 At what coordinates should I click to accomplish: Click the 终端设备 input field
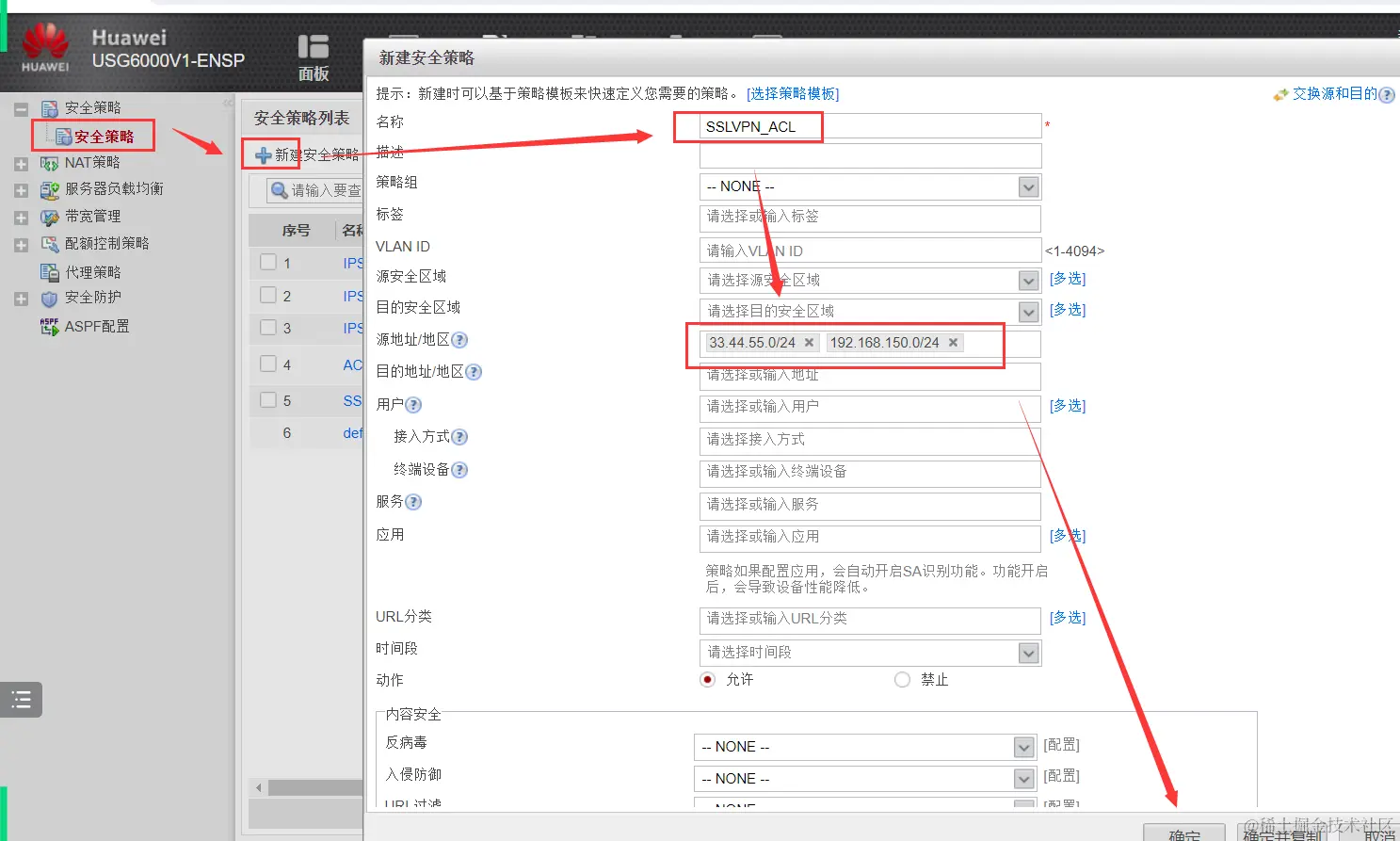tap(870, 473)
